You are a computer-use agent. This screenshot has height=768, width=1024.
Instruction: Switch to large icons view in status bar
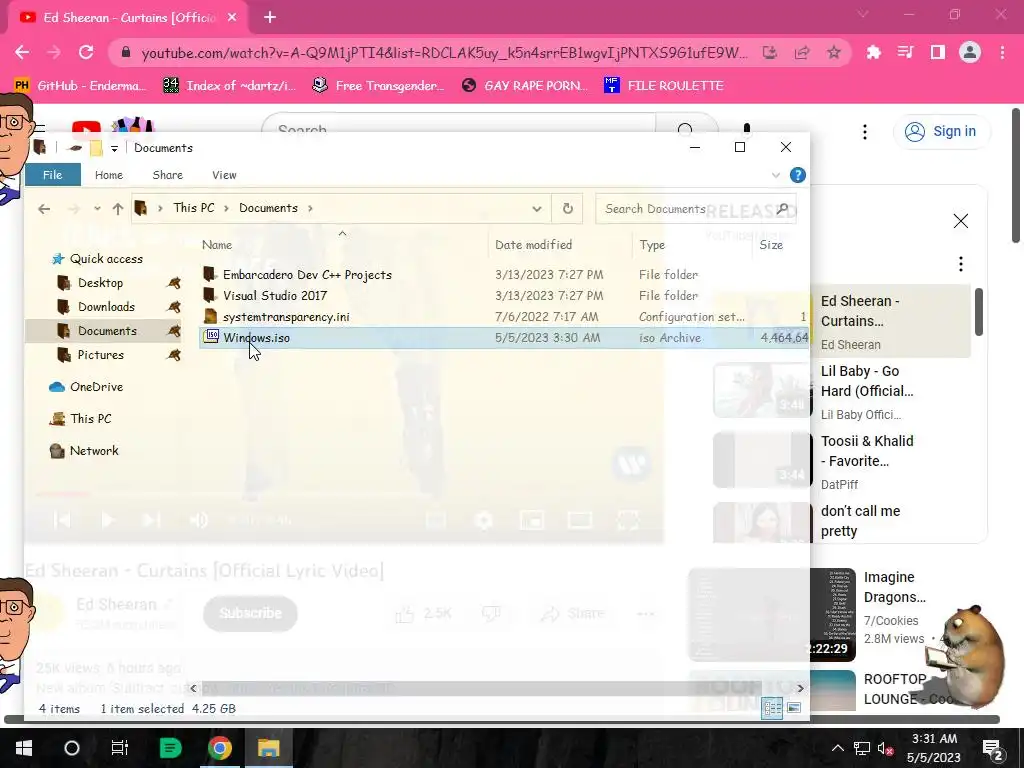(x=793, y=708)
